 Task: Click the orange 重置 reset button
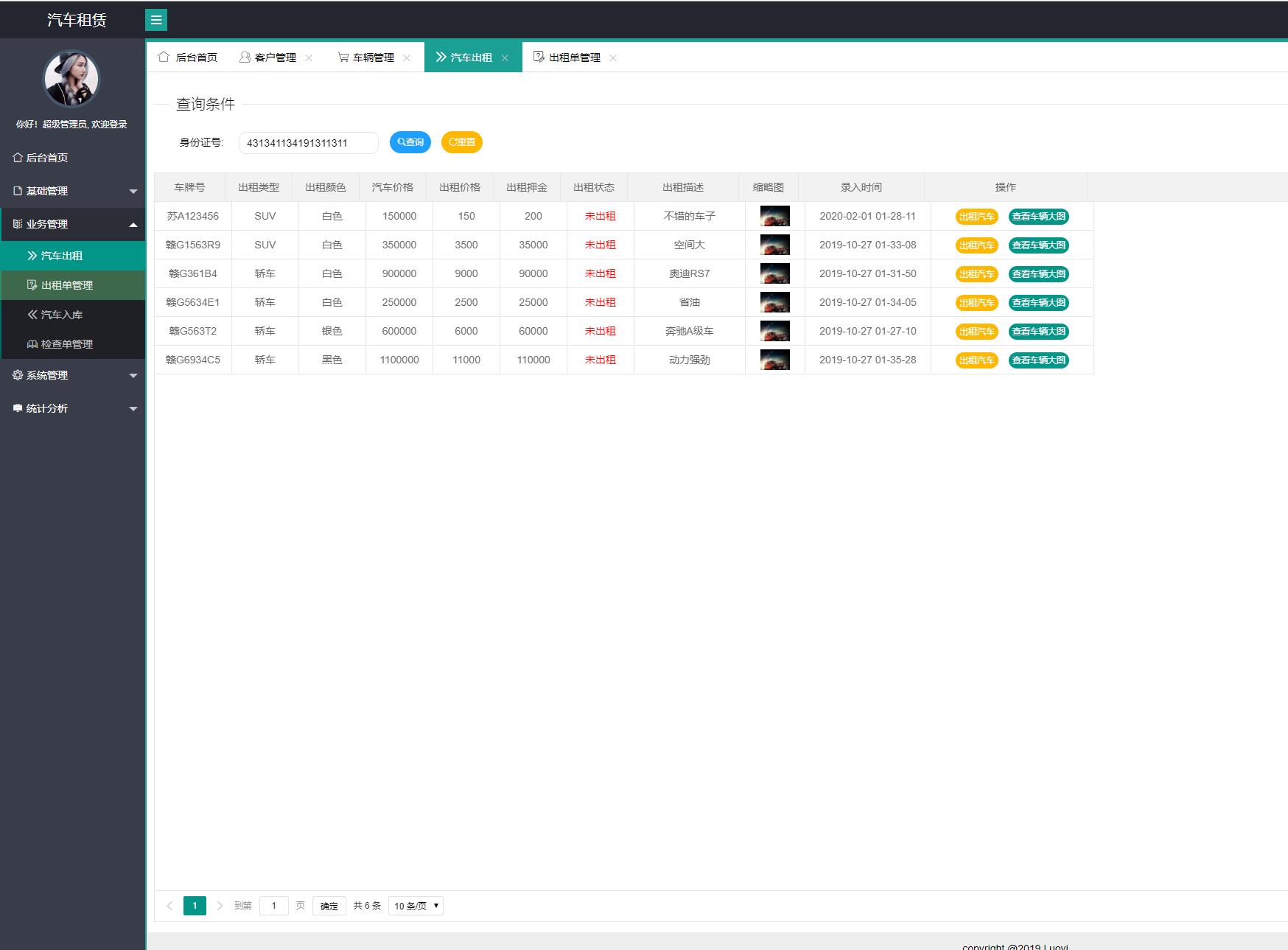point(462,142)
